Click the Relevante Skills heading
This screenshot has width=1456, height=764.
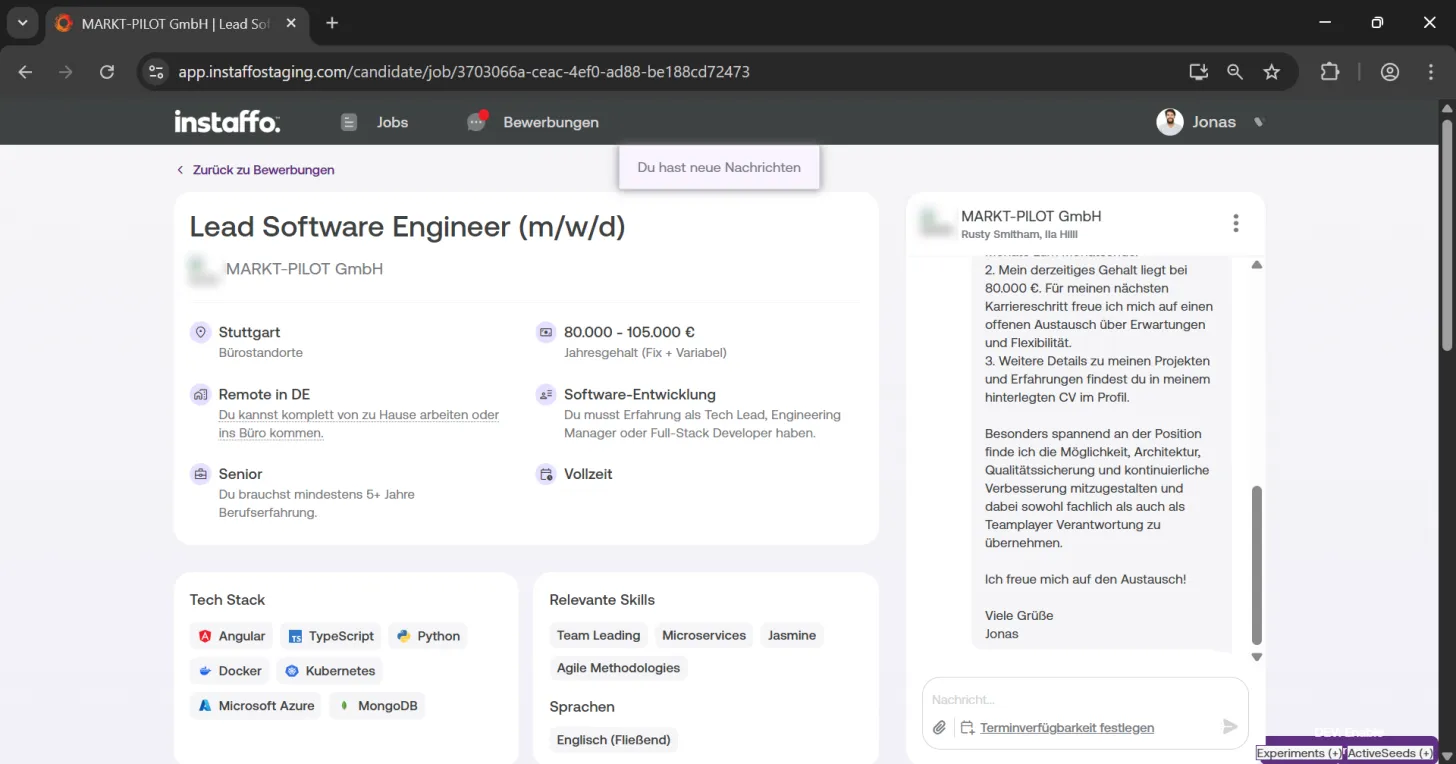tap(602, 600)
